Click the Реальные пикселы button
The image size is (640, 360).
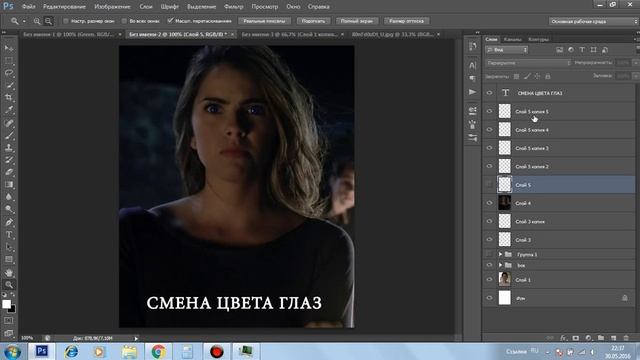(x=264, y=21)
